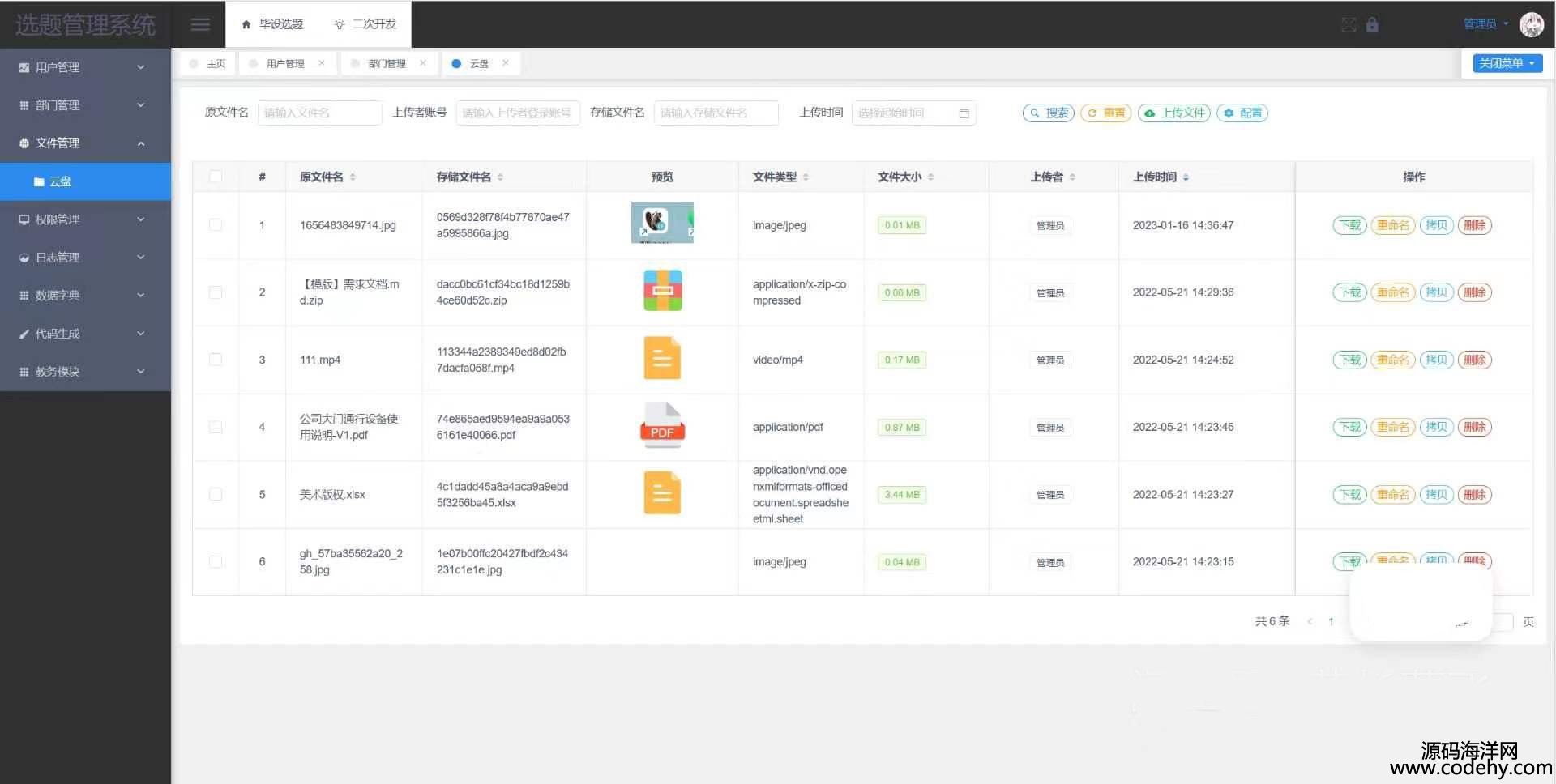Focus the 原文件名 input field
Viewport: 1556px width, 784px height.
click(319, 113)
